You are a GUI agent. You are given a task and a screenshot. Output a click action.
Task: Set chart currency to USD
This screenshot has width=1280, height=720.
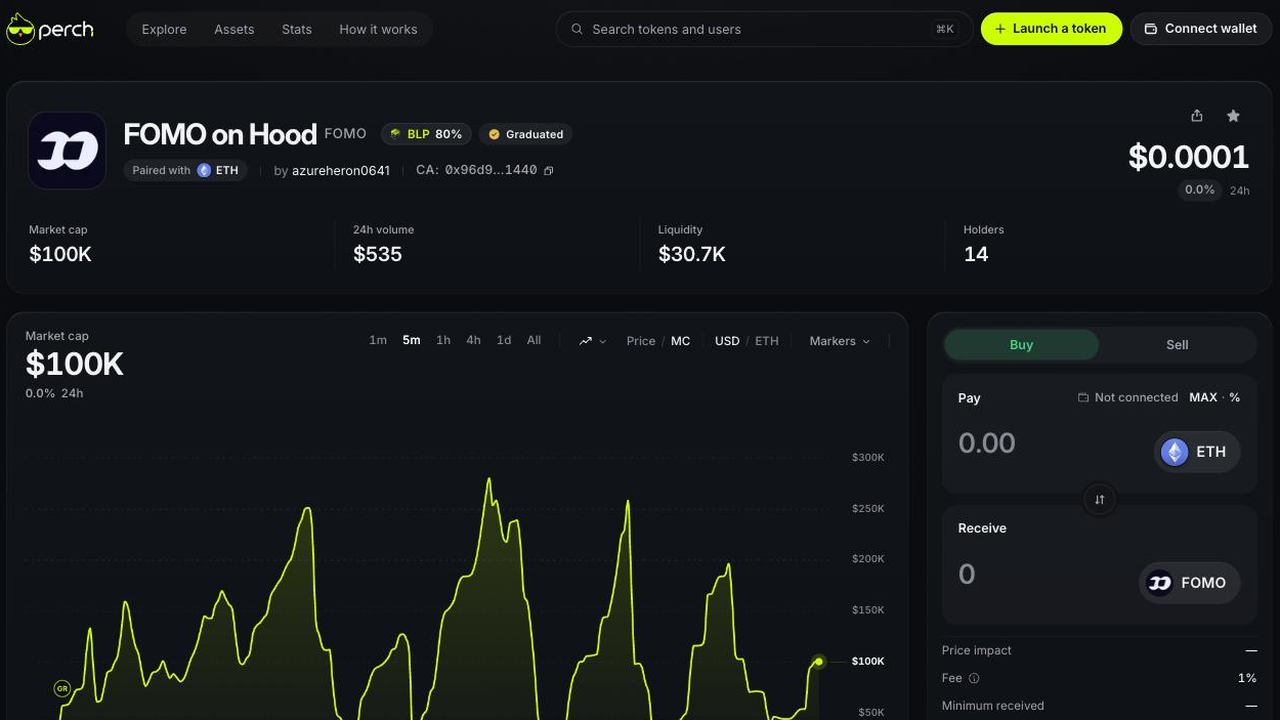727,341
